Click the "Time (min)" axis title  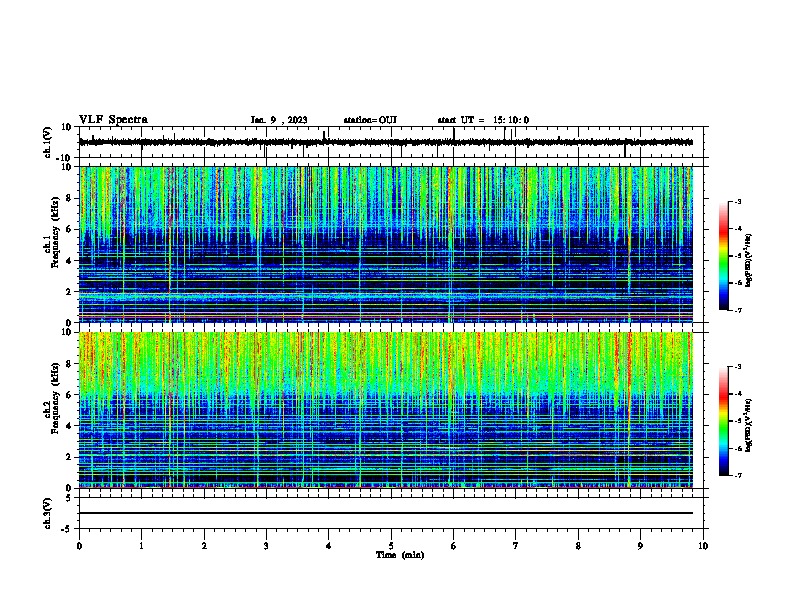coord(400,555)
